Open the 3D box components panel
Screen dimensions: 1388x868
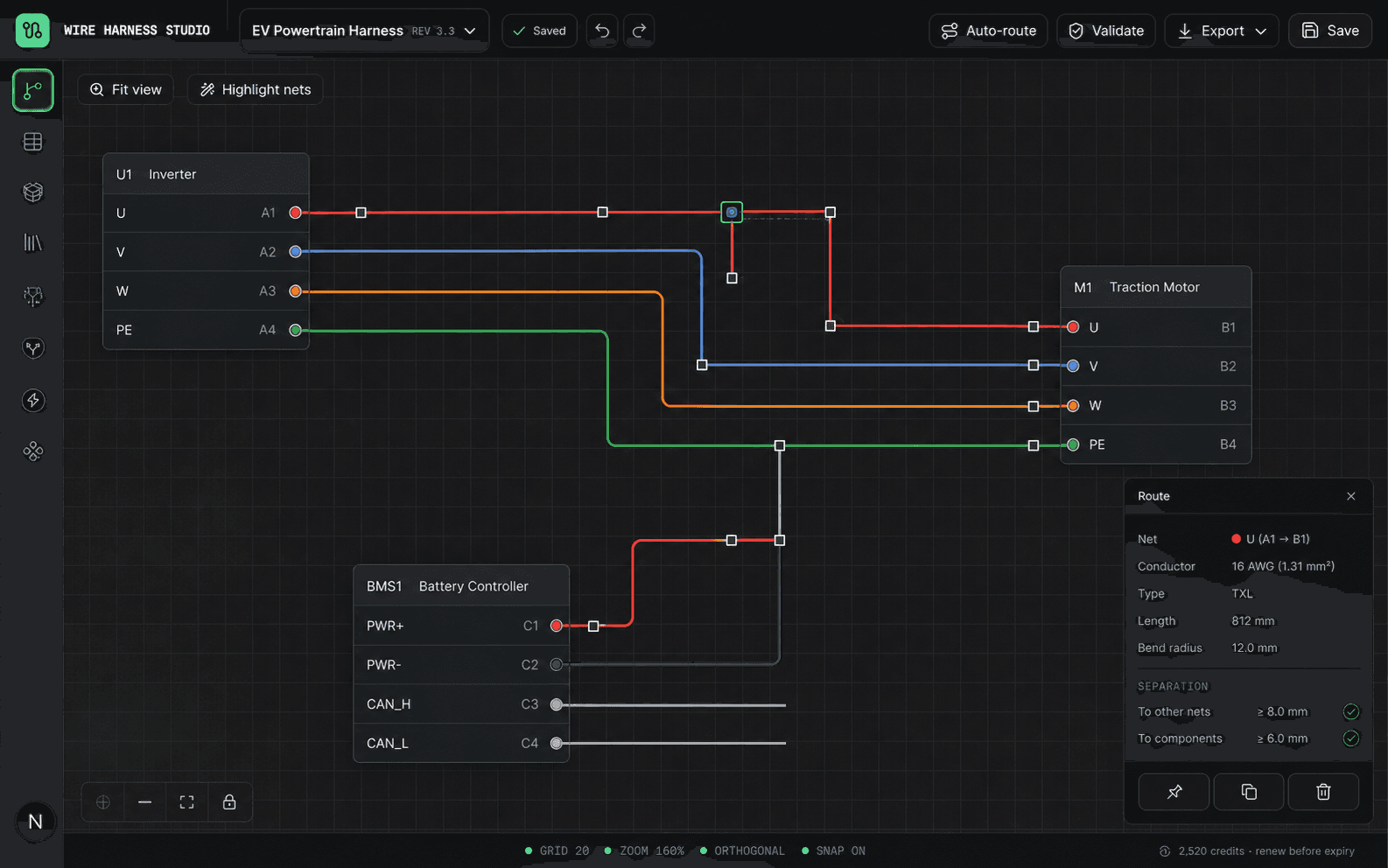(33, 192)
